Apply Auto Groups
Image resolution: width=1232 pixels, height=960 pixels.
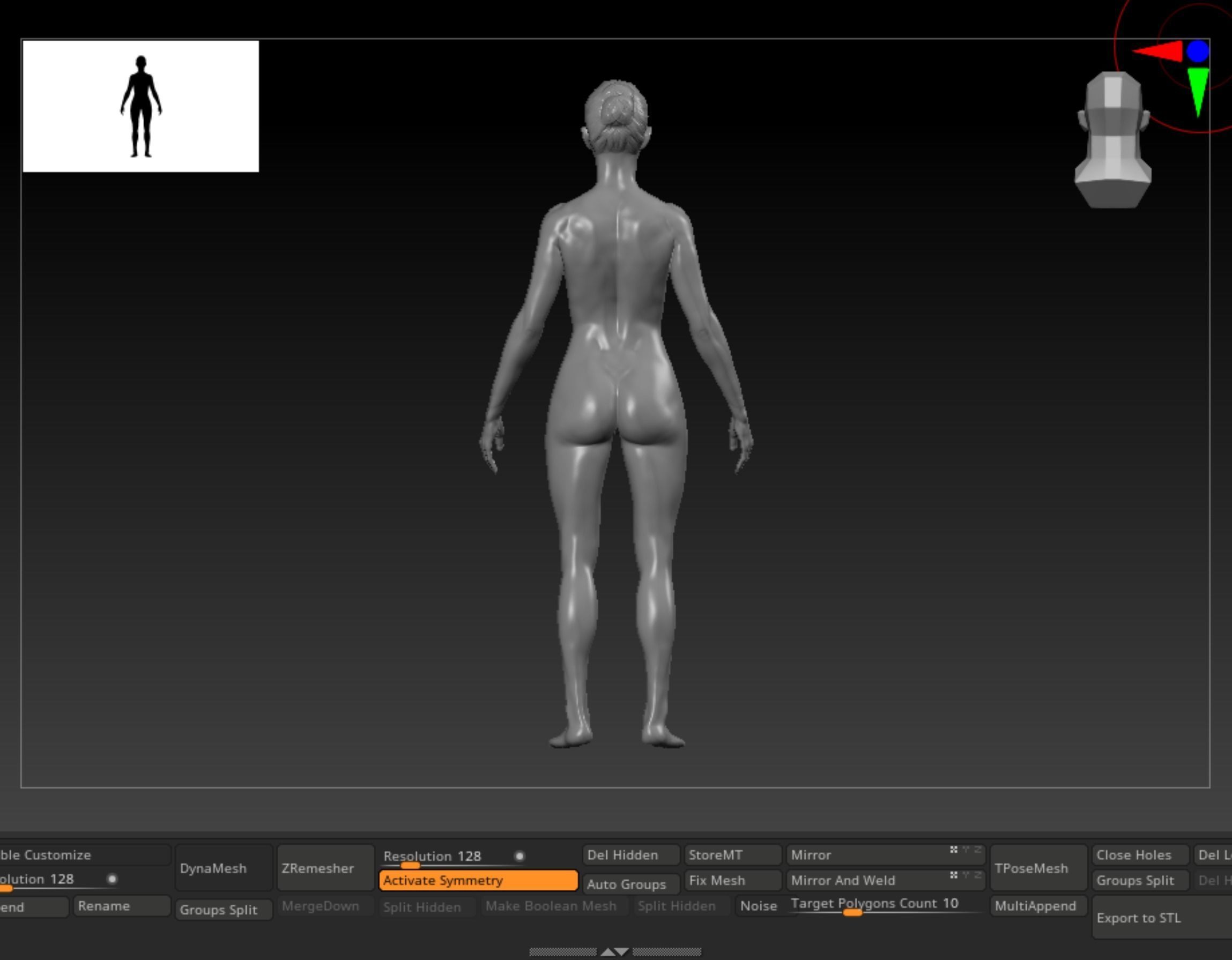pyautogui.click(x=631, y=884)
